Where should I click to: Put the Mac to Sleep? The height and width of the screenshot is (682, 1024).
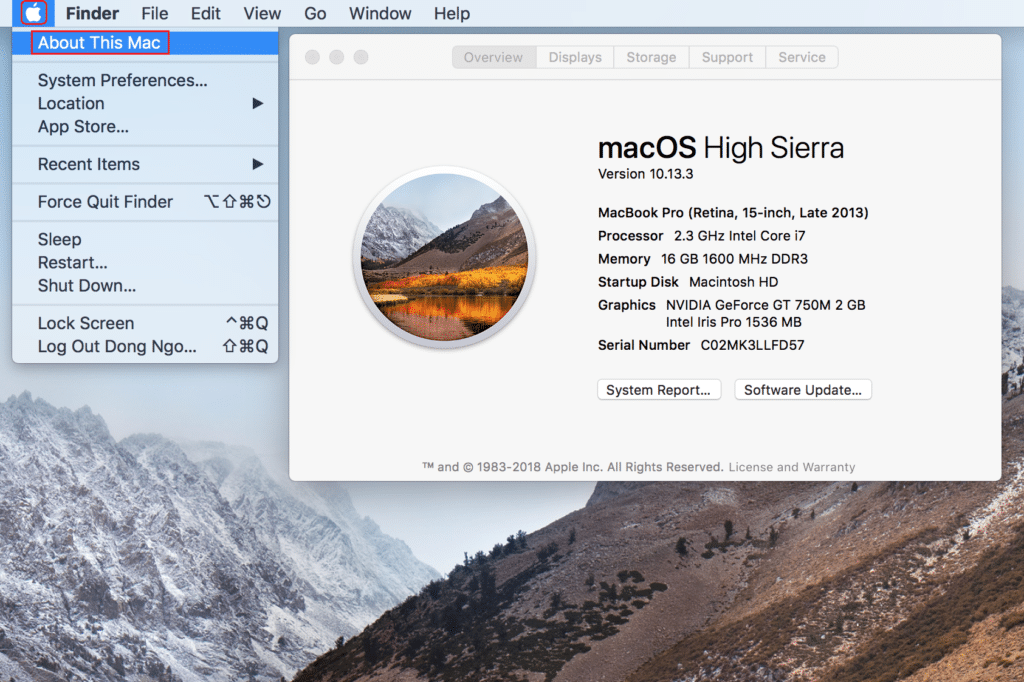[x=145, y=240]
